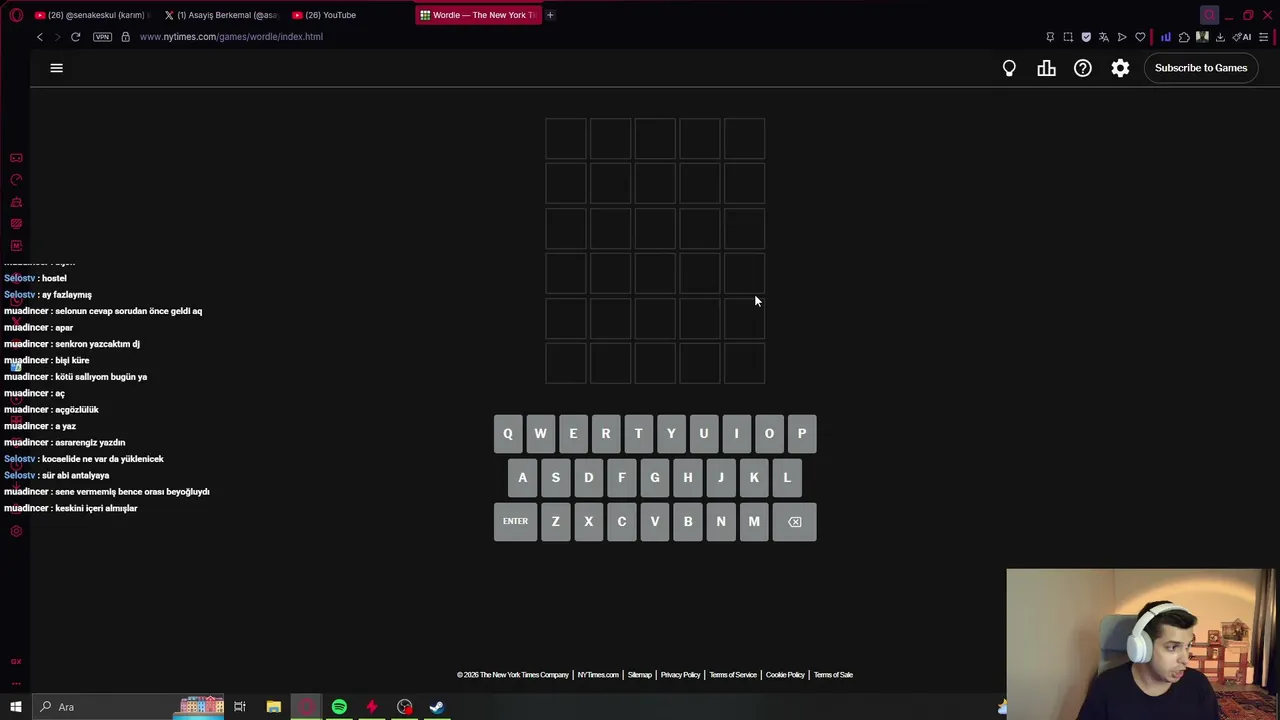
Task: Open the ad blocker shield icon
Action: tap(1086, 37)
